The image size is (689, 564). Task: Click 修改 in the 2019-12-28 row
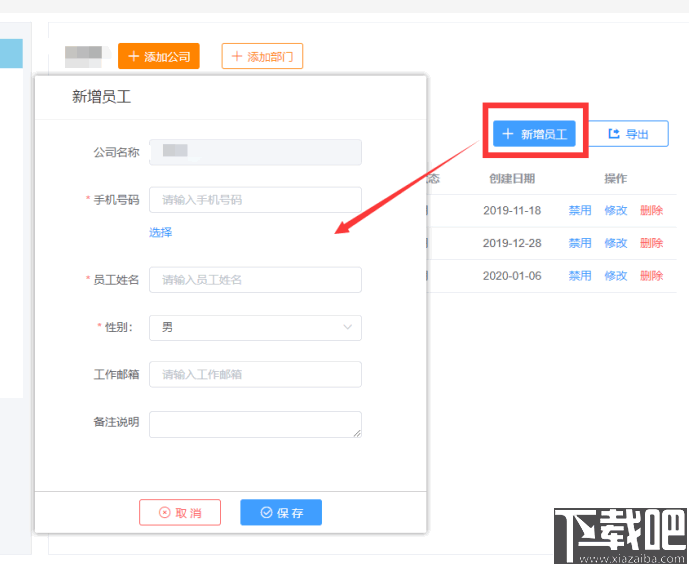point(616,243)
